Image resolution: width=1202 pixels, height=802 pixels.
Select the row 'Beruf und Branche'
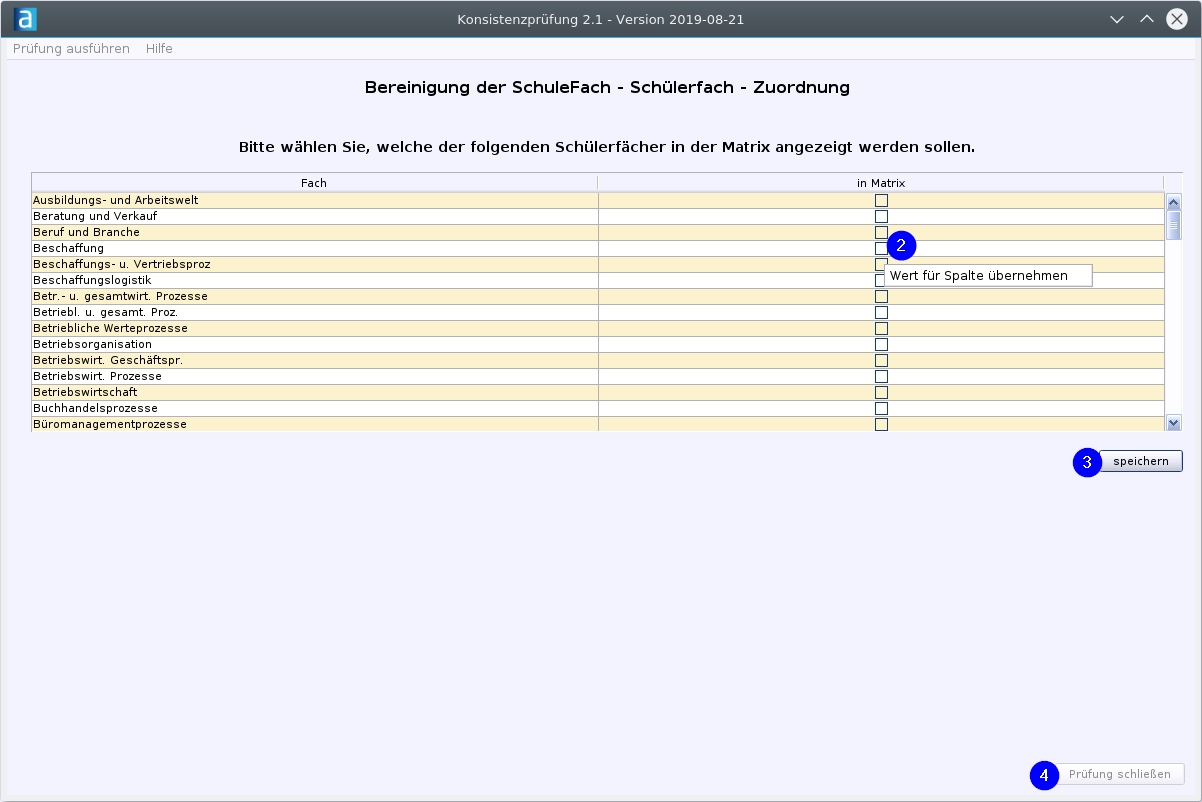point(598,232)
